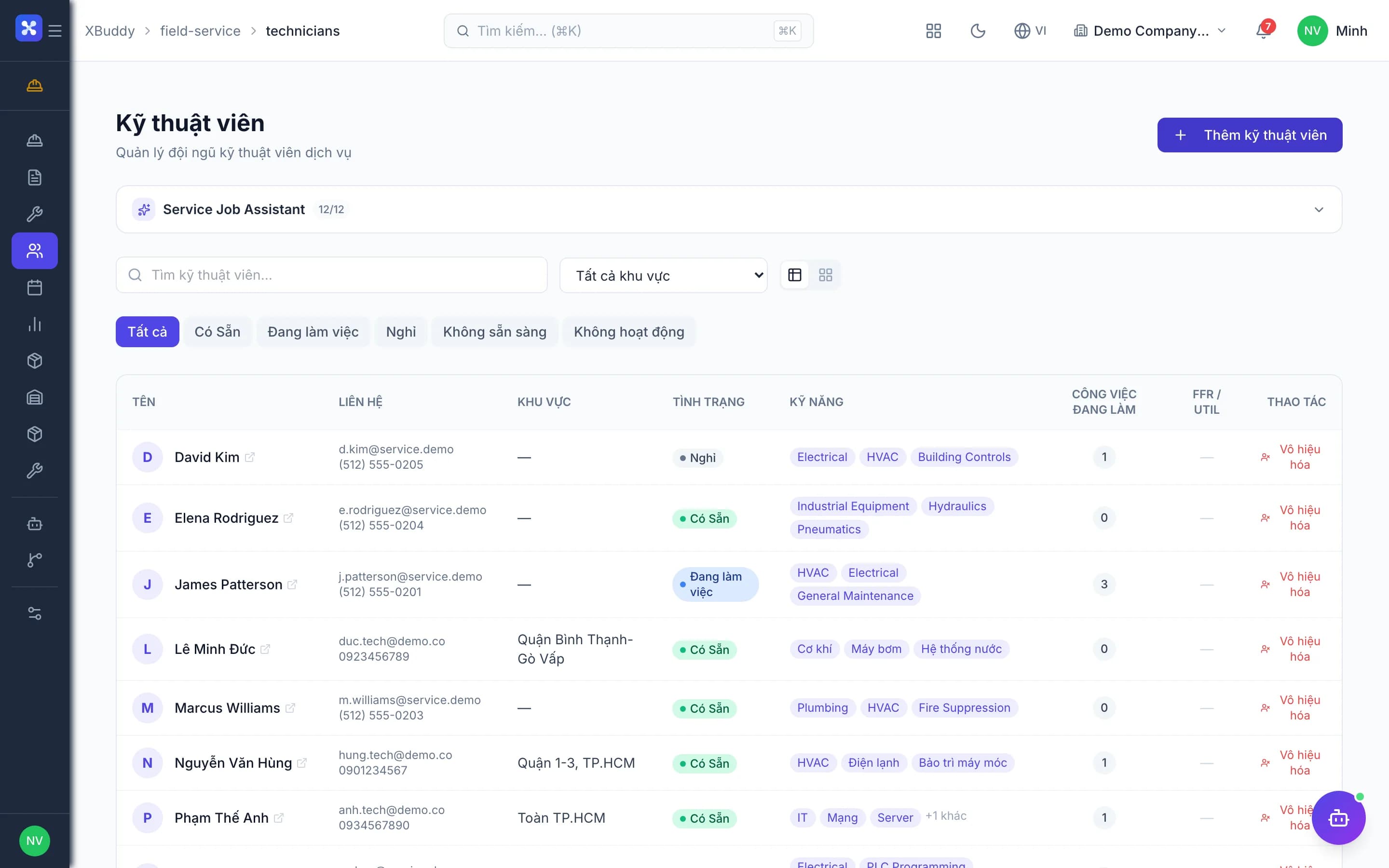Click James Patterson's Đang làm việc badge
Screen dimensions: 1389x868
(x=716, y=584)
